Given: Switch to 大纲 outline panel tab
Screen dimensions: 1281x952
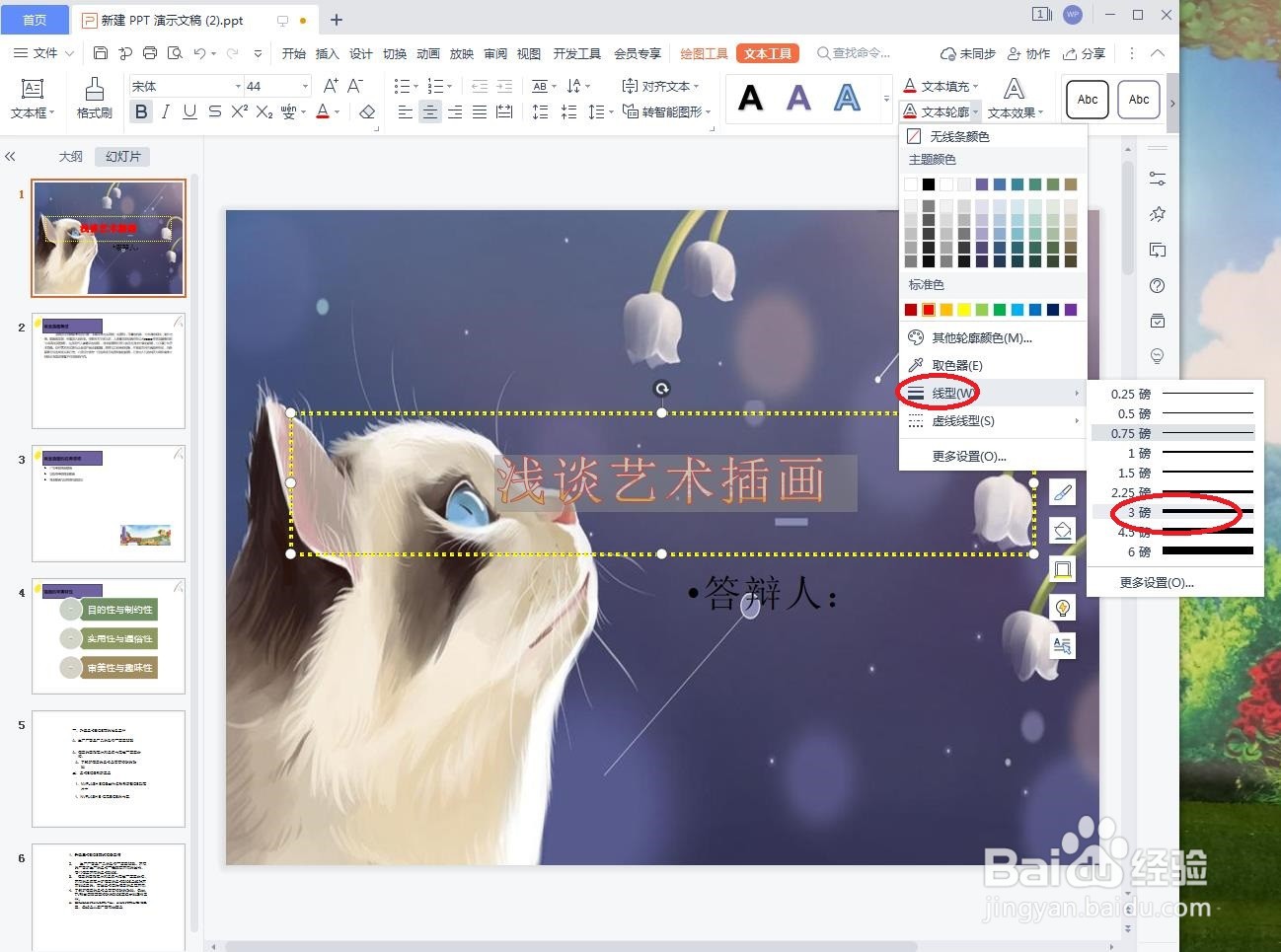Looking at the screenshot, I should [70, 156].
